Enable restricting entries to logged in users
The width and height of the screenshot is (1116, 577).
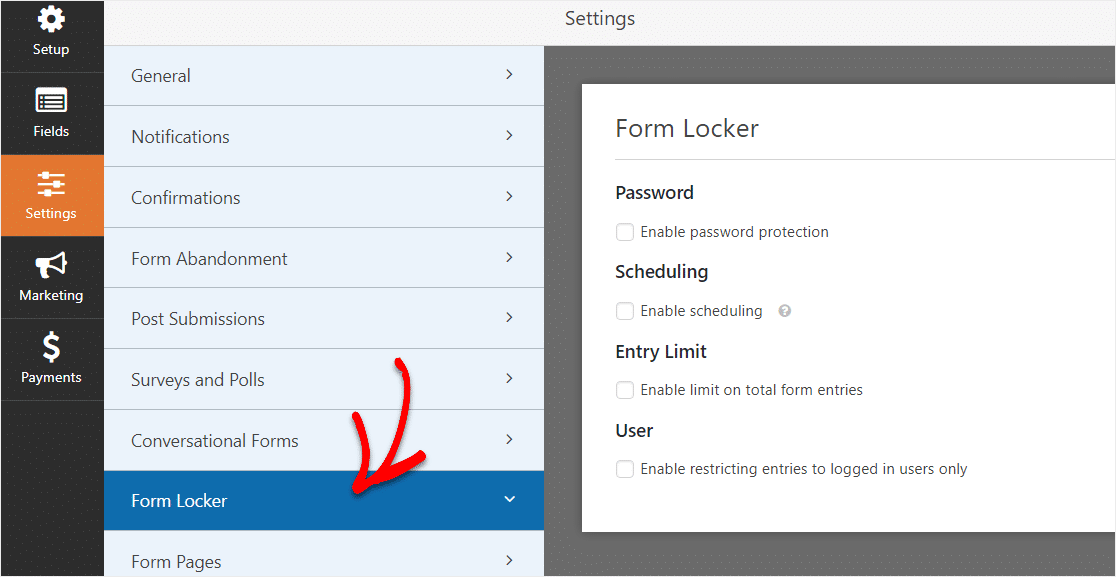pyautogui.click(x=625, y=469)
